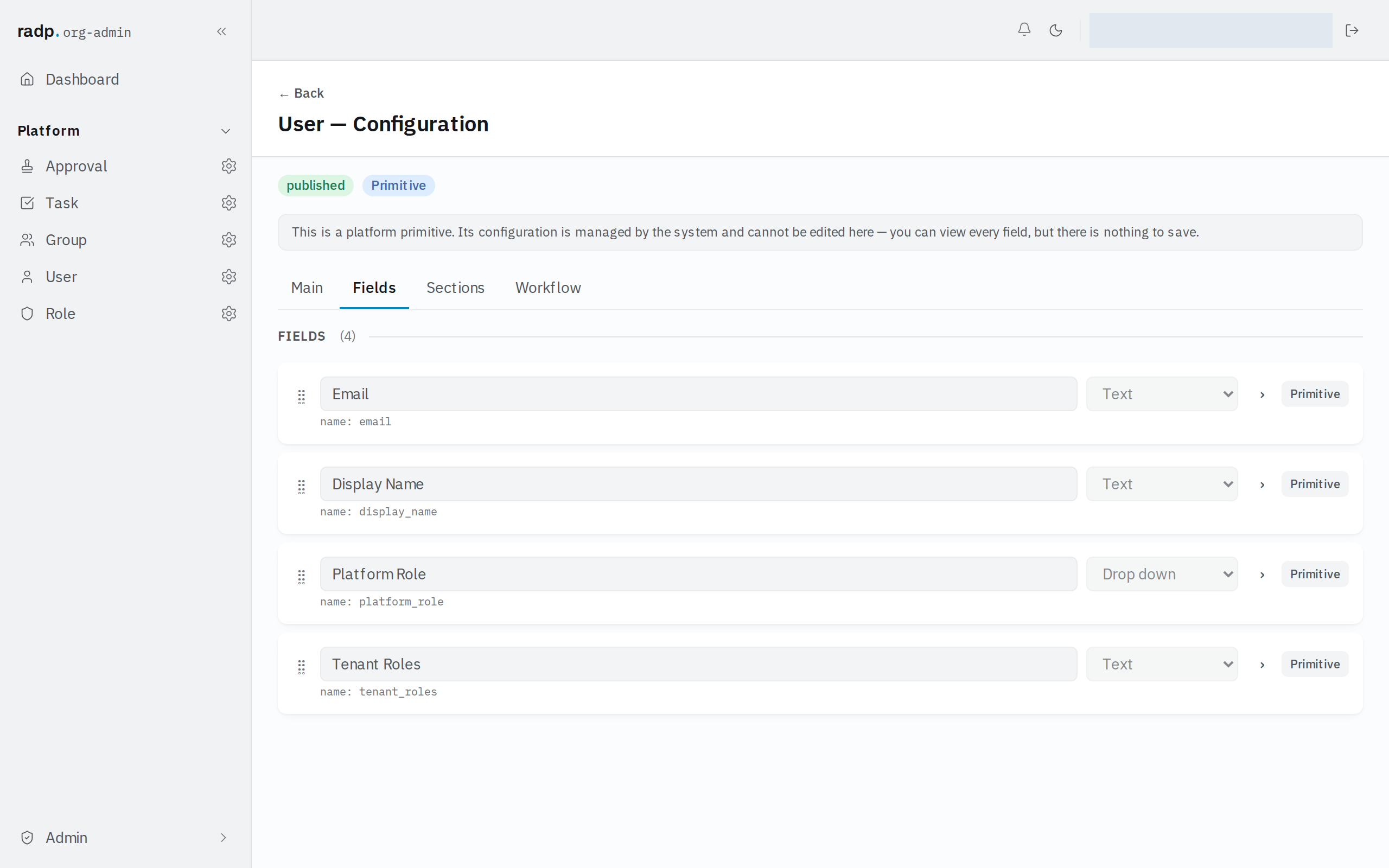Open Display Name type dropdown

[x=1162, y=484]
